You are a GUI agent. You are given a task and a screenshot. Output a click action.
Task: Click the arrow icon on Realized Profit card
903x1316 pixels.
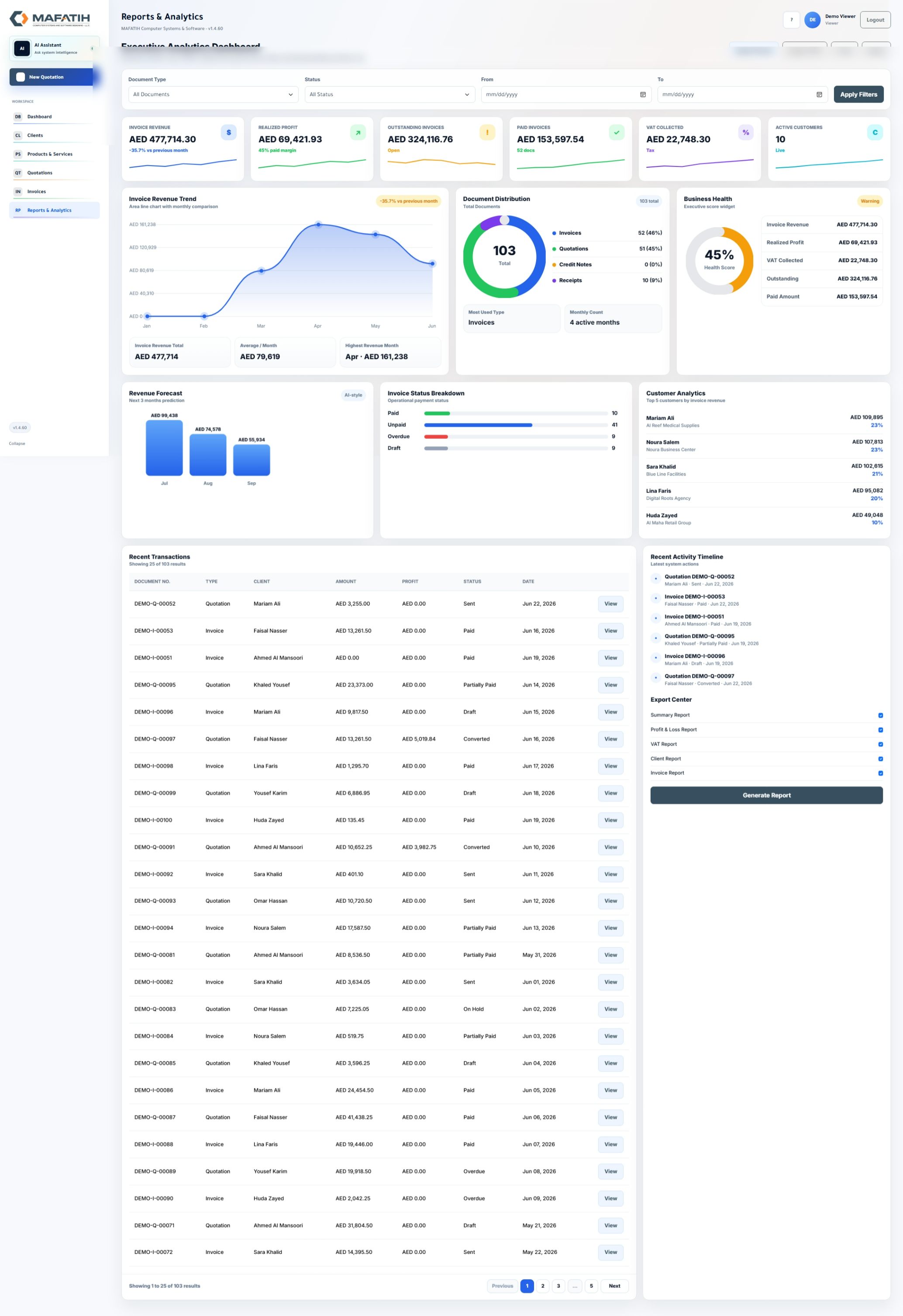[358, 132]
